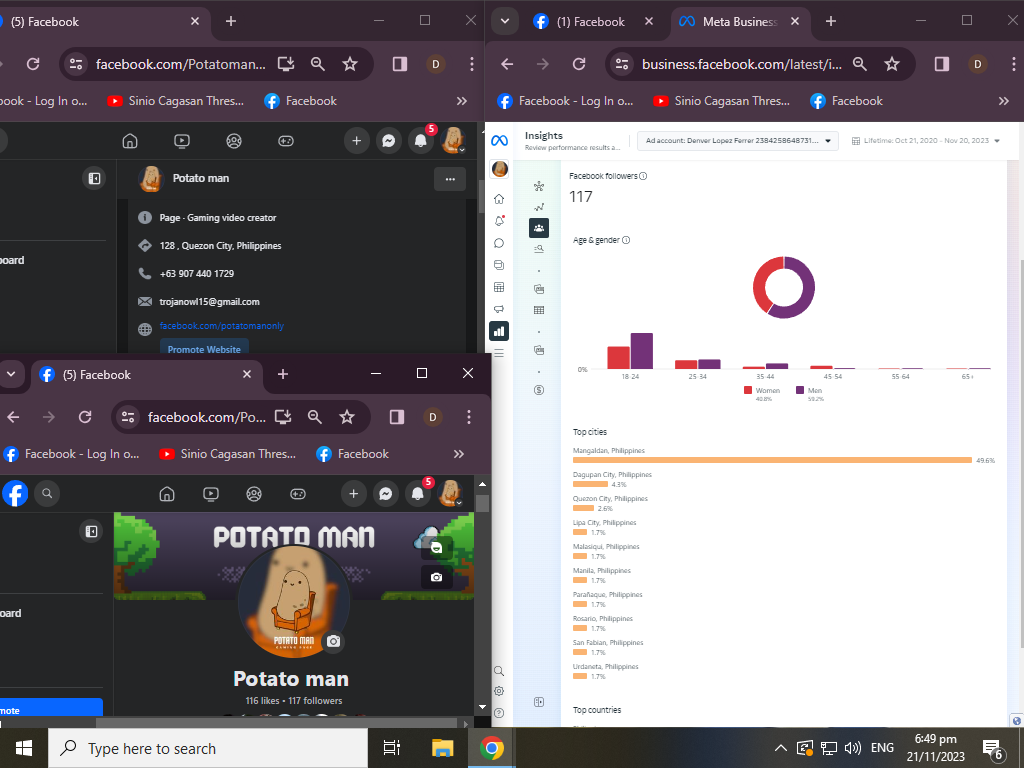Open Groups icon in lower-left Facebook window

(x=254, y=494)
